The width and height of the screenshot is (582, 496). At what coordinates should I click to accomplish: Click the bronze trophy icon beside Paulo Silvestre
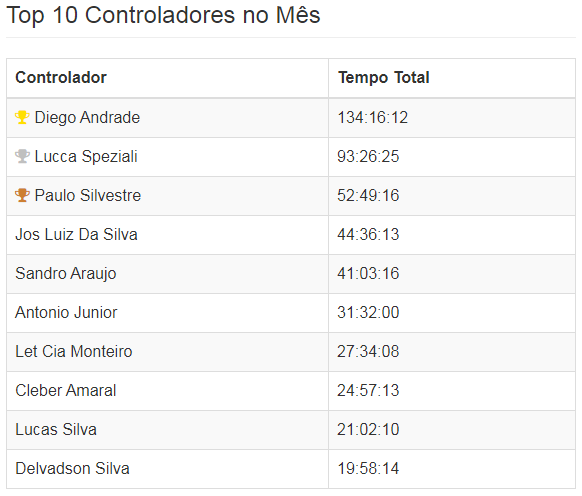coord(22,195)
